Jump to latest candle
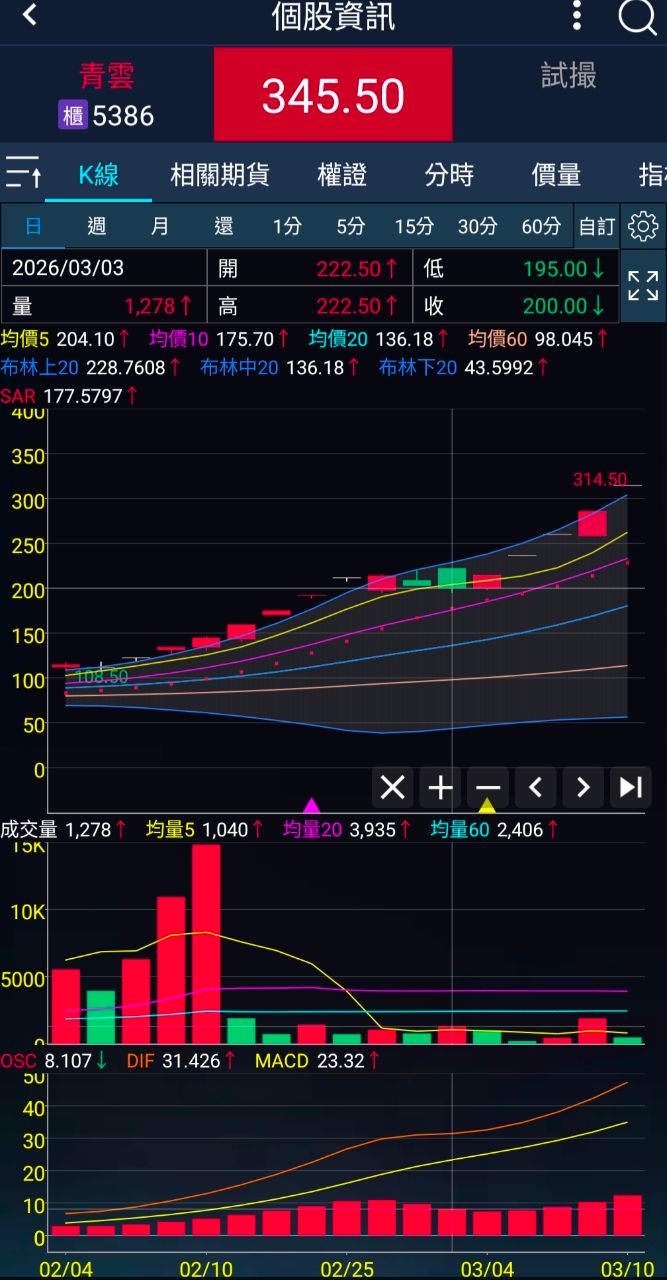 (x=630, y=788)
